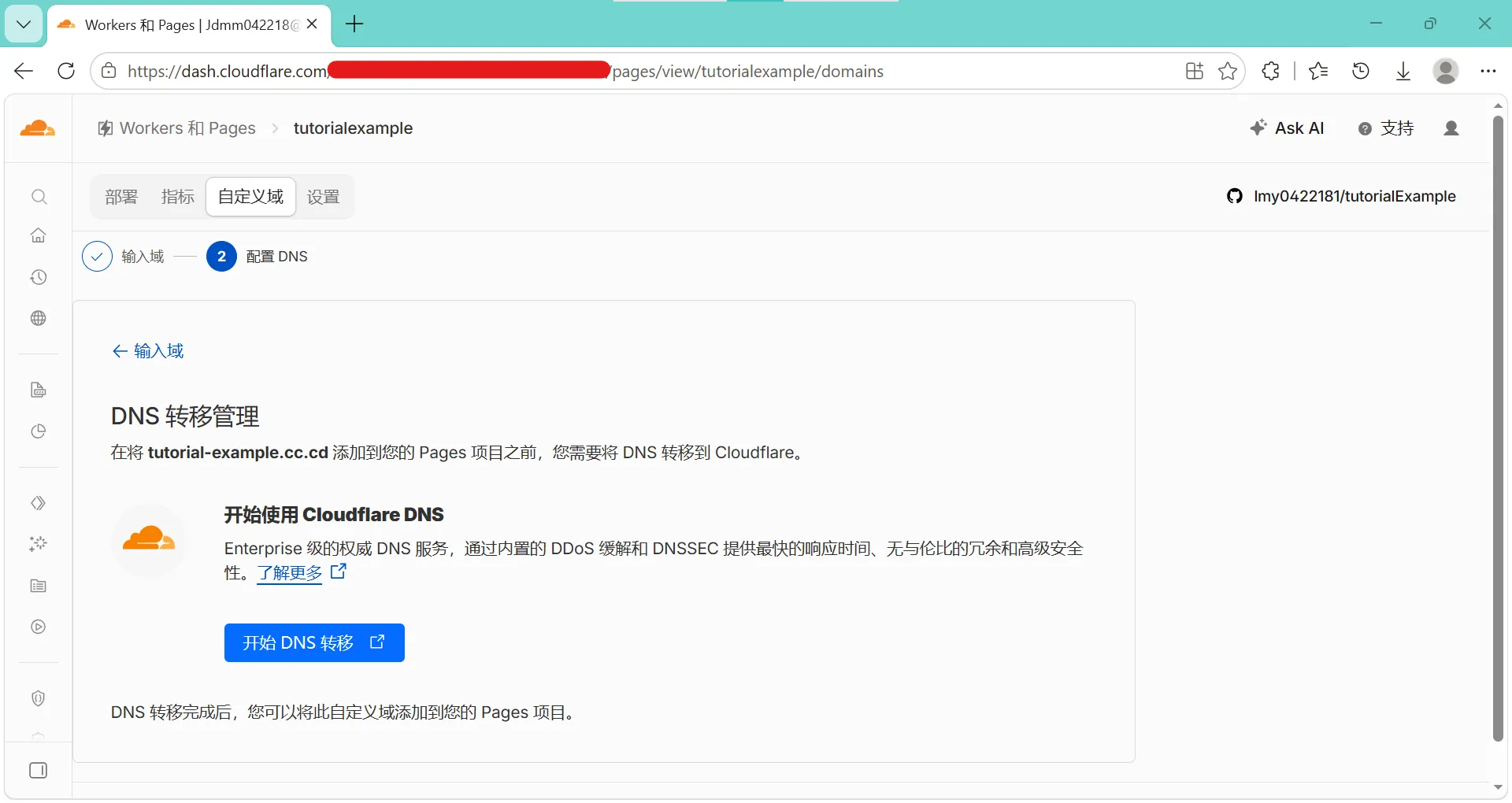Open the browser history icon
1512x803 pixels.
click(1361, 71)
